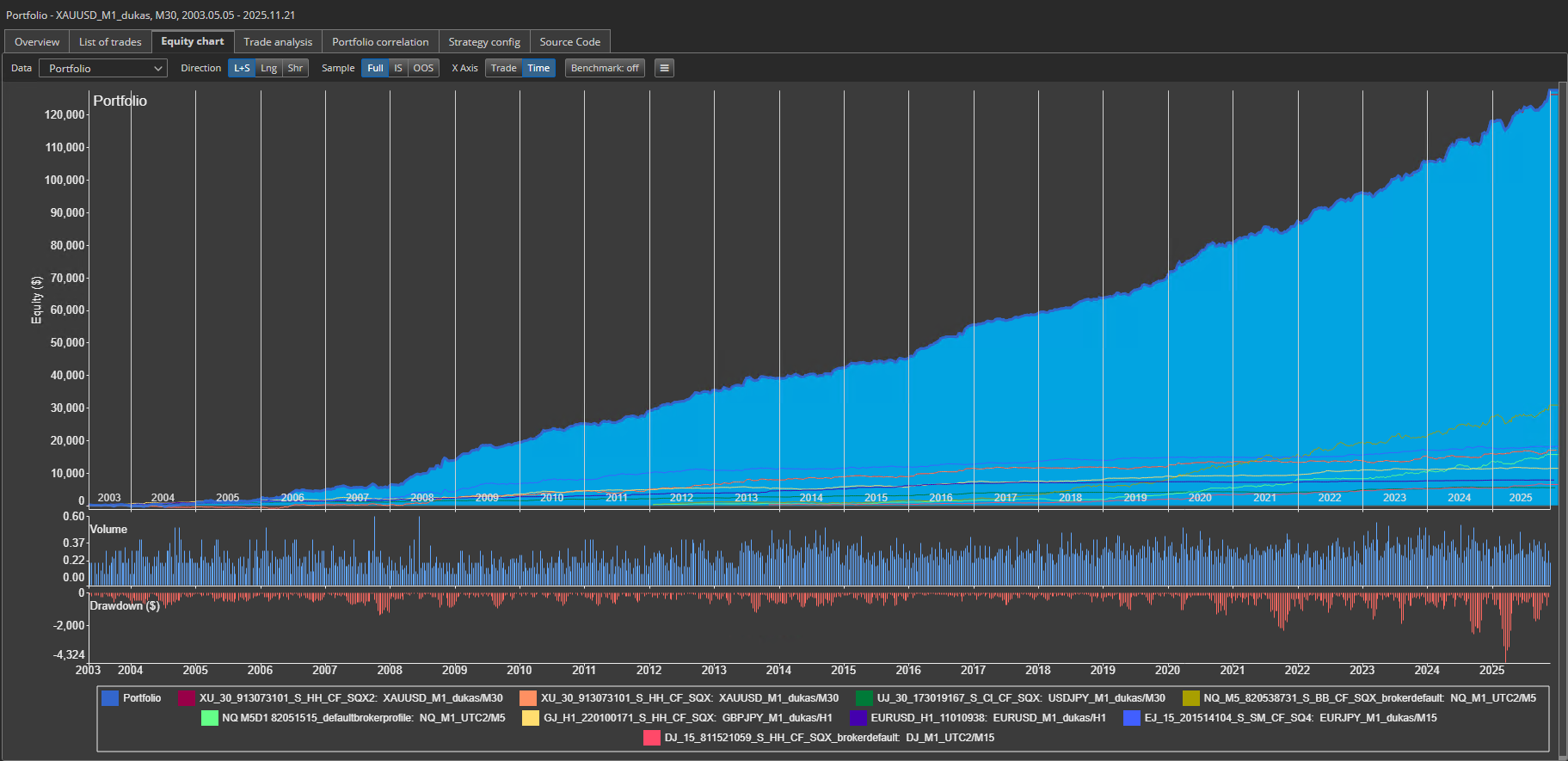This screenshot has height=761, width=1568.
Task: Choose Full sample toggle
Action: (x=375, y=68)
